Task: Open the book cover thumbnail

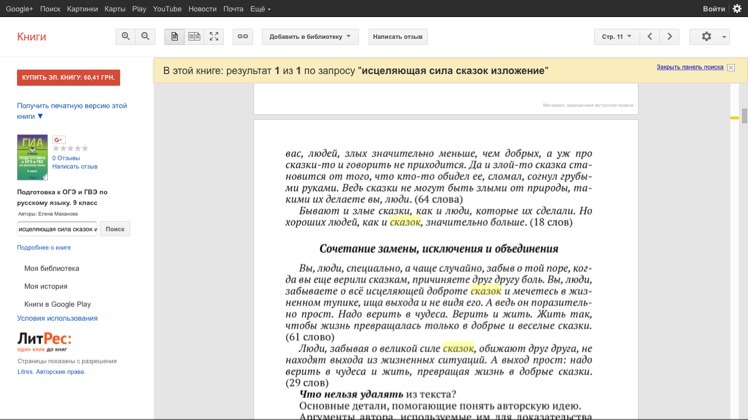Action: (32, 157)
